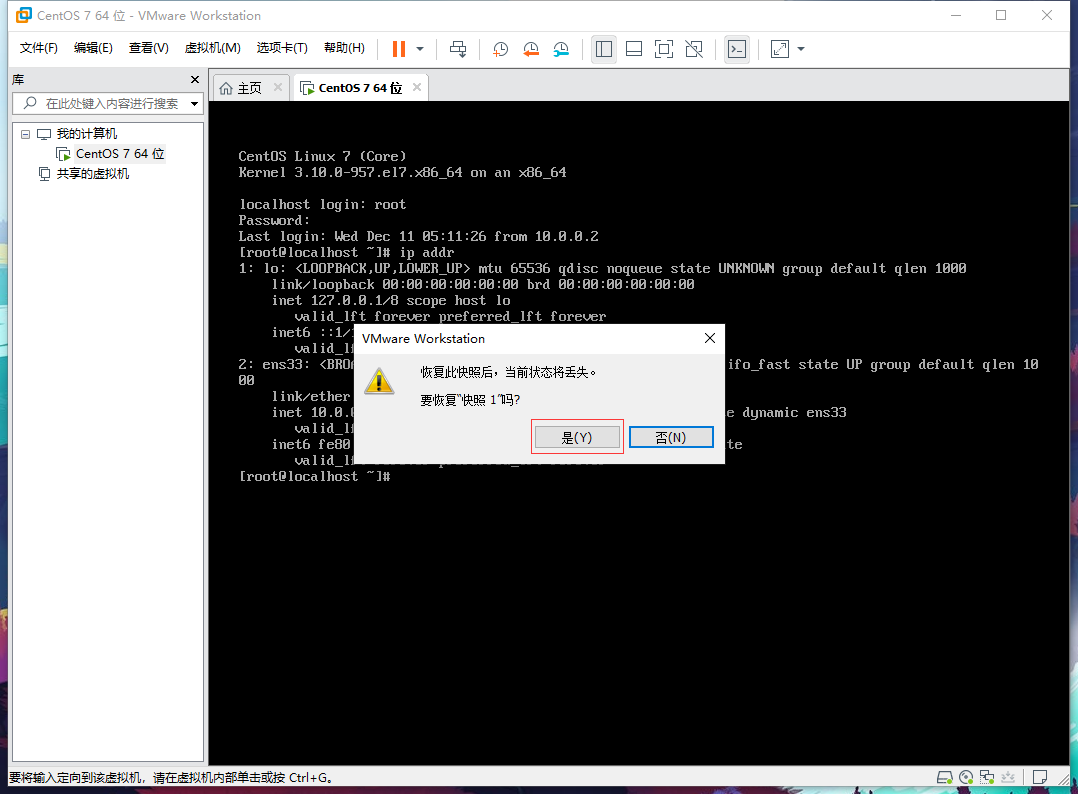Click the CD/DVD status bar icon
1078x794 pixels.
(966, 778)
